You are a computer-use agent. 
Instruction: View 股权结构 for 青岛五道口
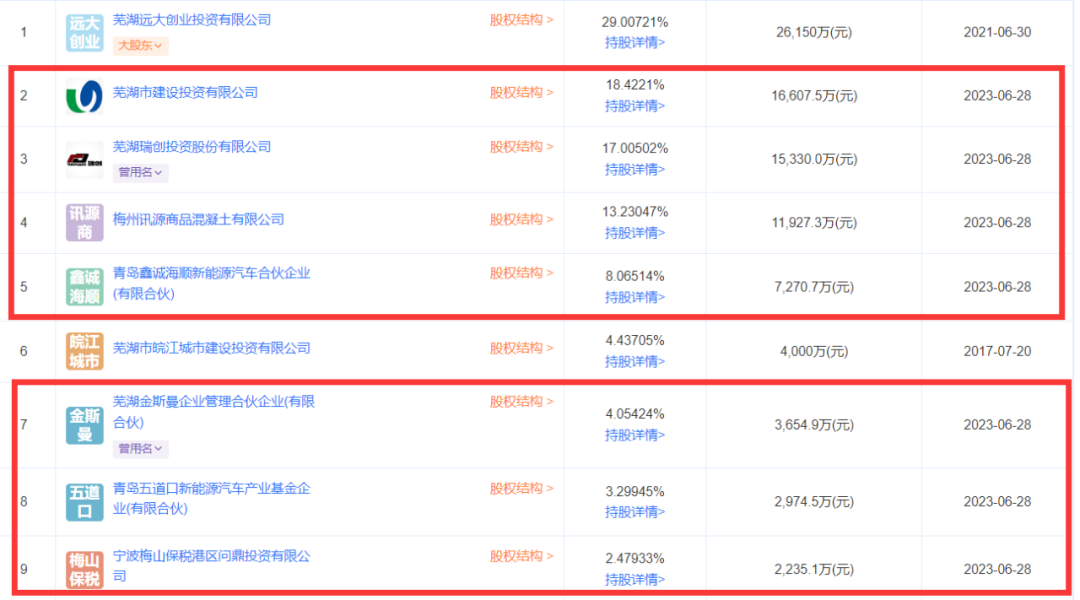click(521, 488)
